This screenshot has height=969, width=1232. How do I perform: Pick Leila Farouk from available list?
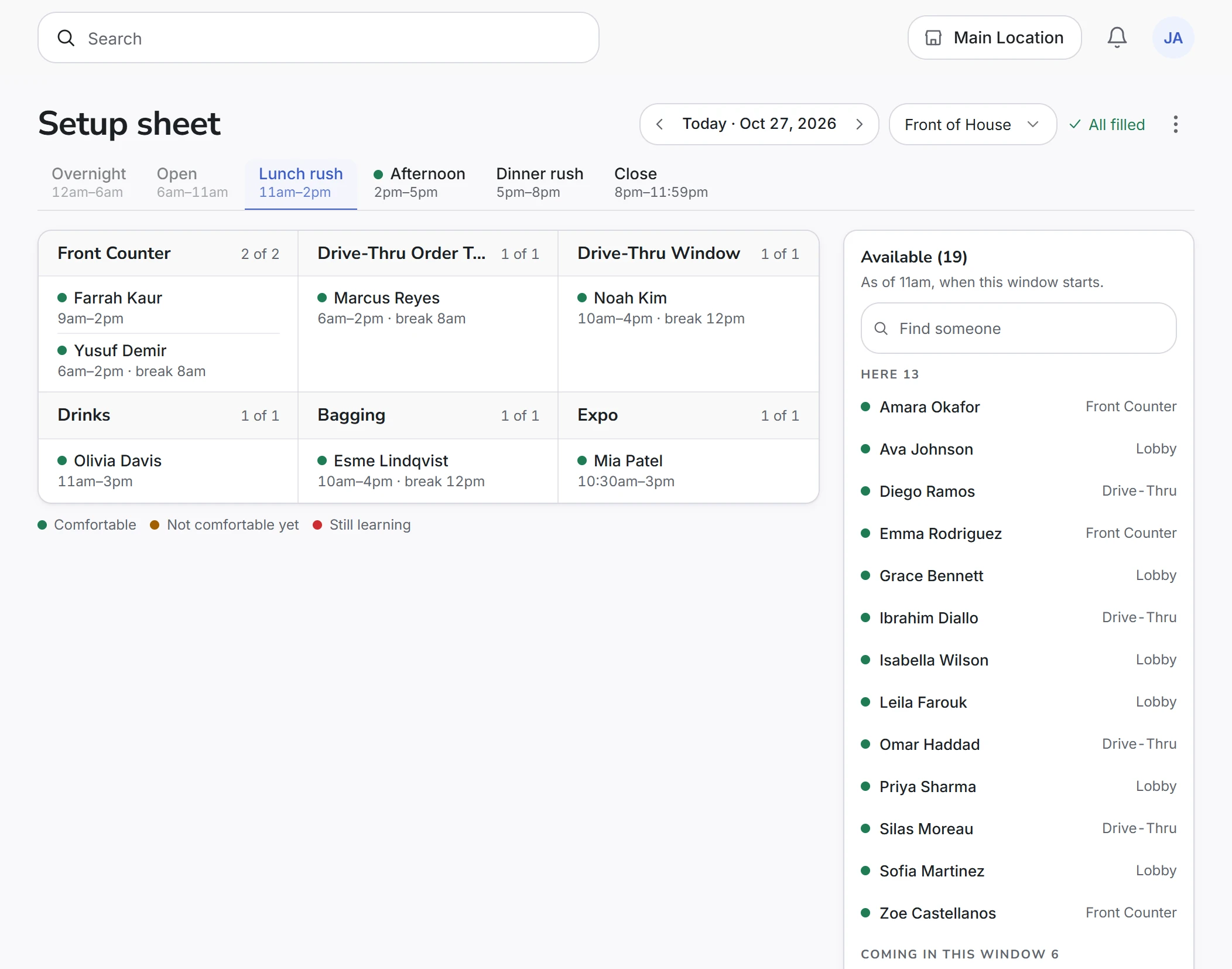point(1018,702)
